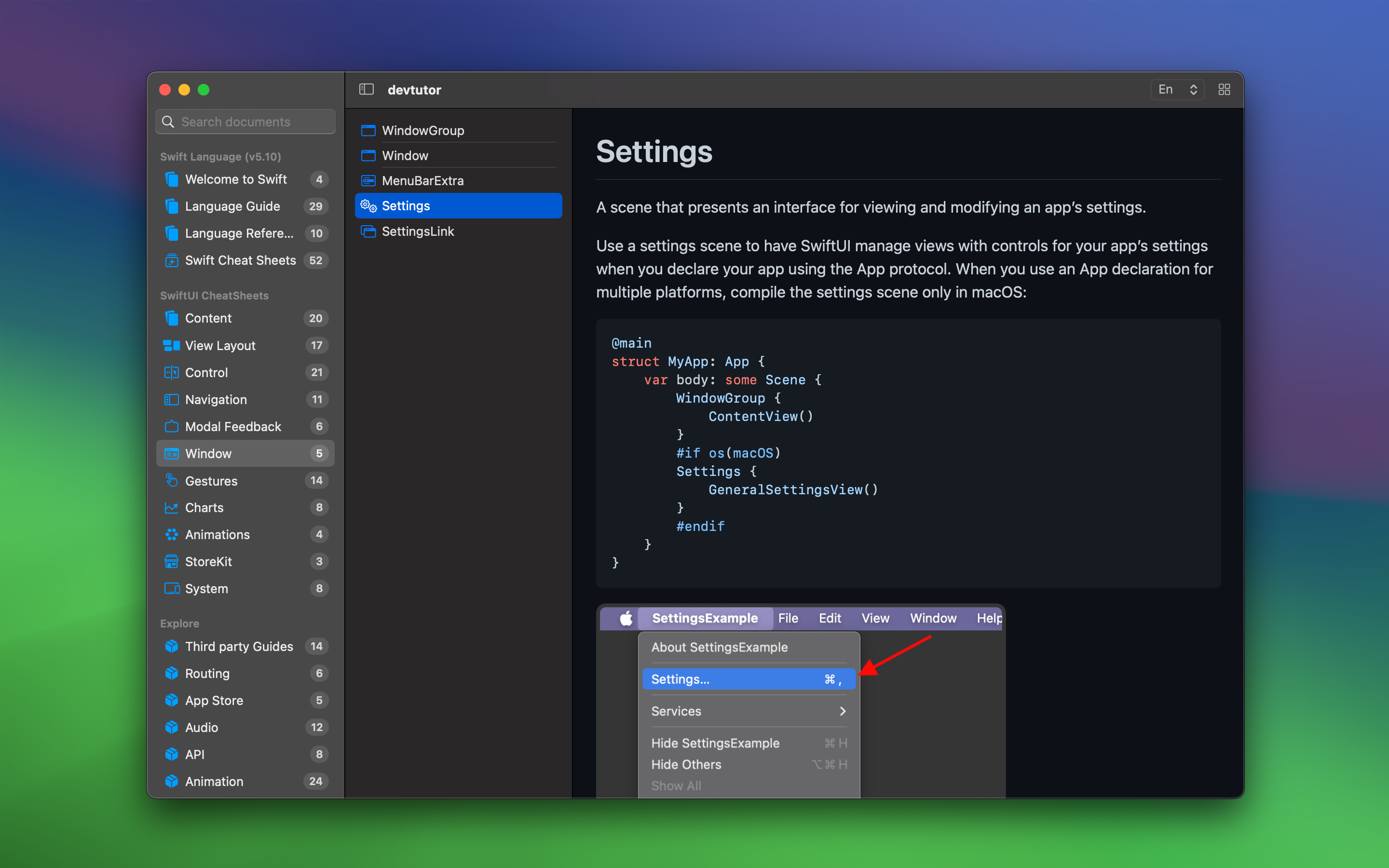Search documents input field
The width and height of the screenshot is (1389, 868).
point(246,122)
